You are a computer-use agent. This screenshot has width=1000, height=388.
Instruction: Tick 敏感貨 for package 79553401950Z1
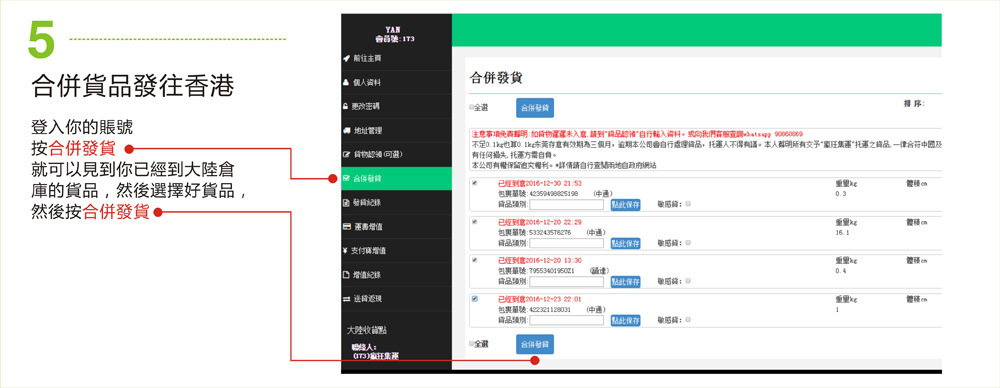pyautogui.click(x=688, y=281)
